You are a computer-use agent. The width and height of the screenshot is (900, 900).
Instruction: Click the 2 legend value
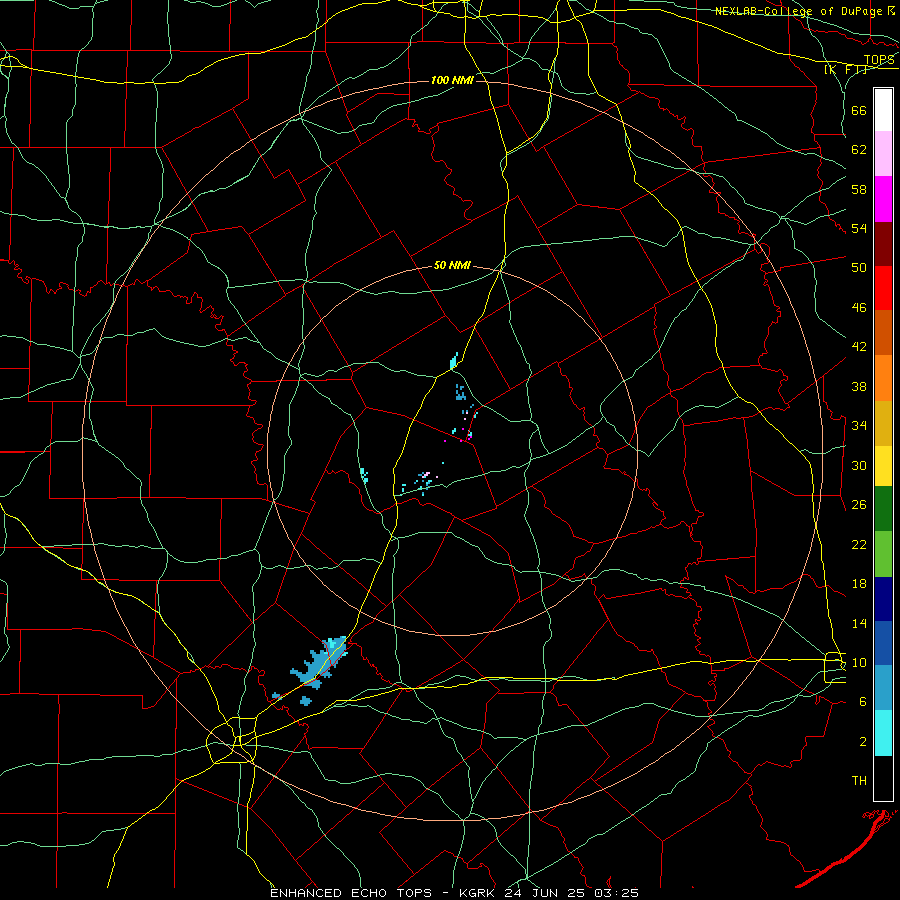click(x=862, y=741)
